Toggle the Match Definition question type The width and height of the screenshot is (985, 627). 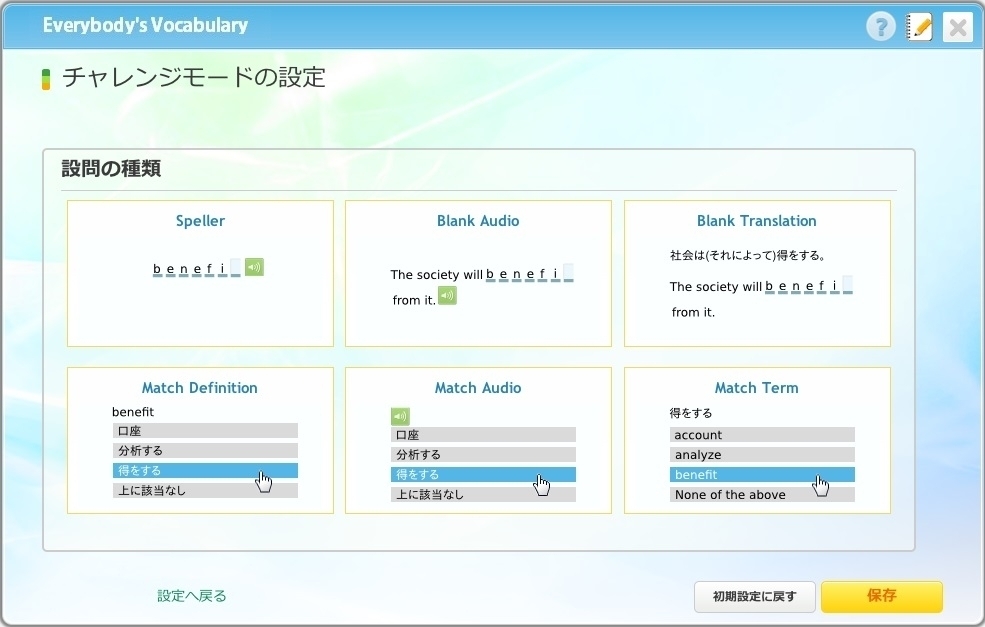[200, 440]
